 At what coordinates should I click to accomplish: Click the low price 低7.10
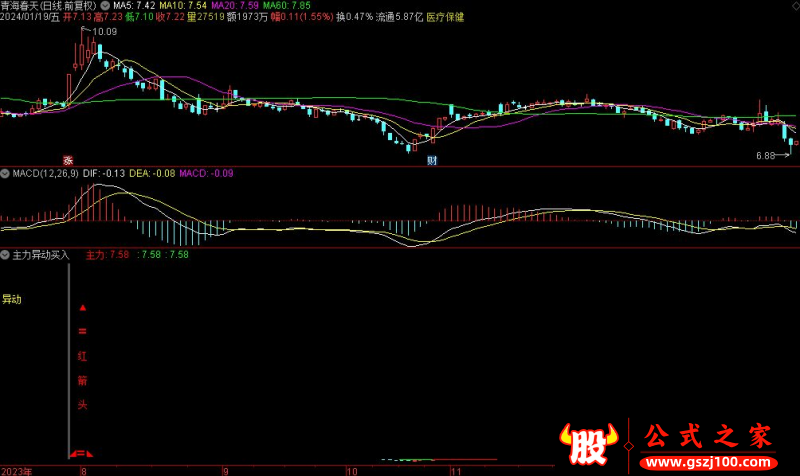[139, 17]
